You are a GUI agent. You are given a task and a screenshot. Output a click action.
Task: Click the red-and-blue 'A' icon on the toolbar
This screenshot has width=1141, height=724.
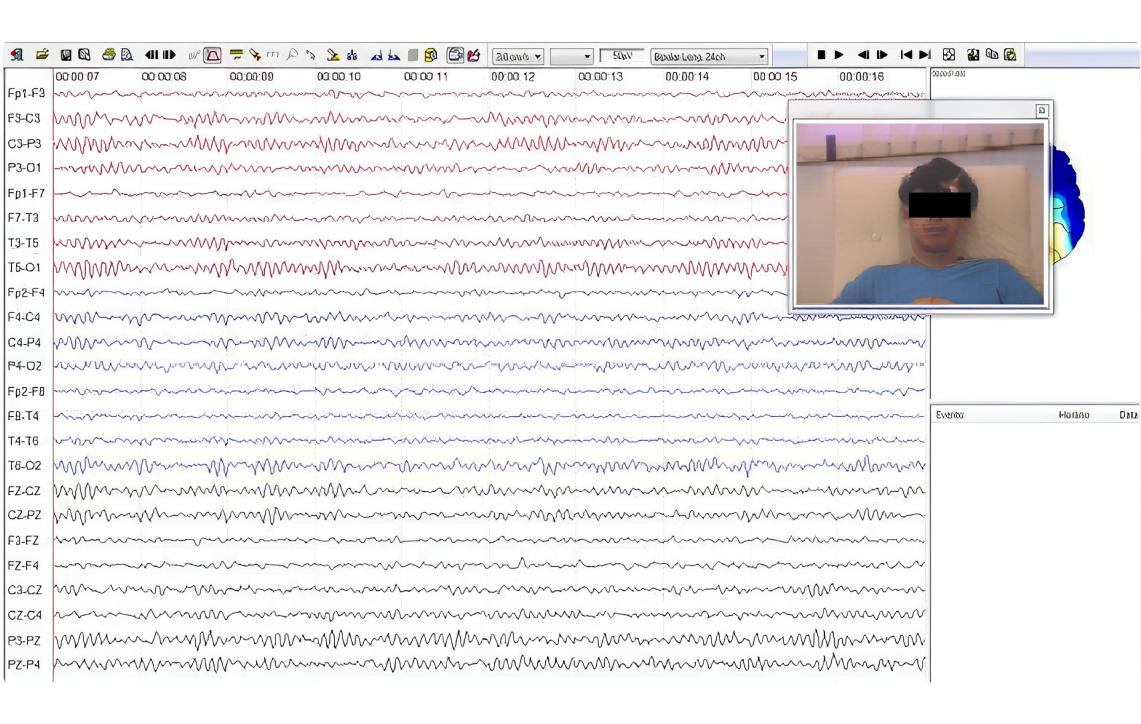point(17,55)
